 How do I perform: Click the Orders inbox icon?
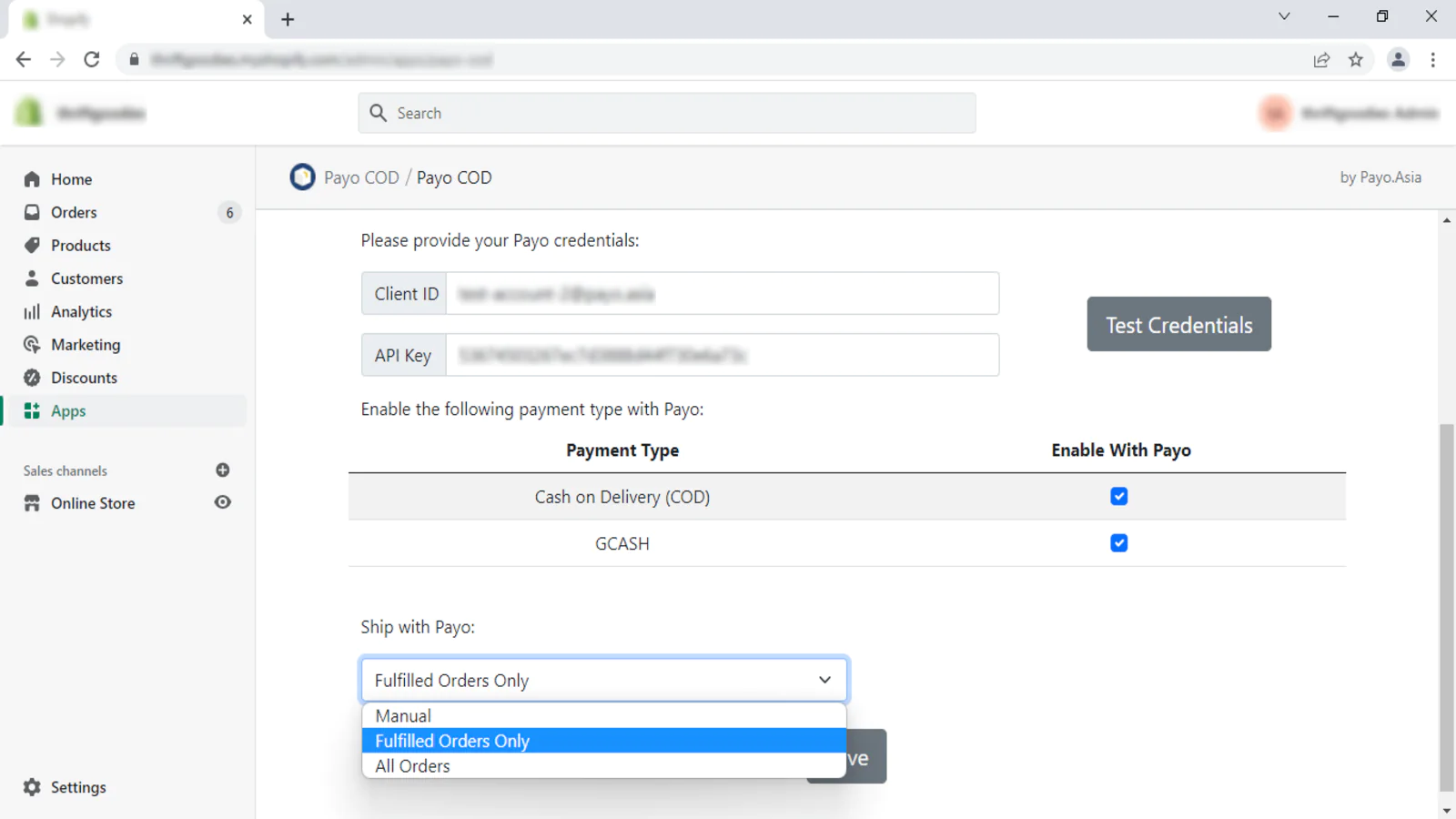(x=32, y=212)
